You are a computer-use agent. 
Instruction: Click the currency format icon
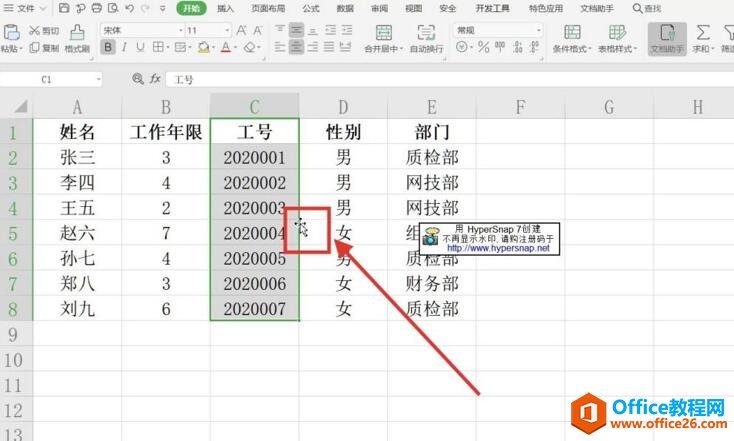(x=462, y=47)
